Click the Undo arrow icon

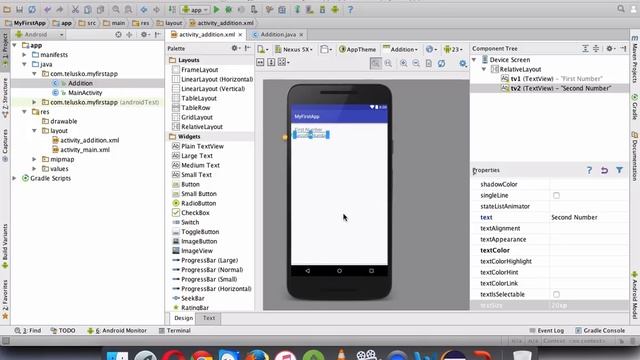tap(47, 9)
